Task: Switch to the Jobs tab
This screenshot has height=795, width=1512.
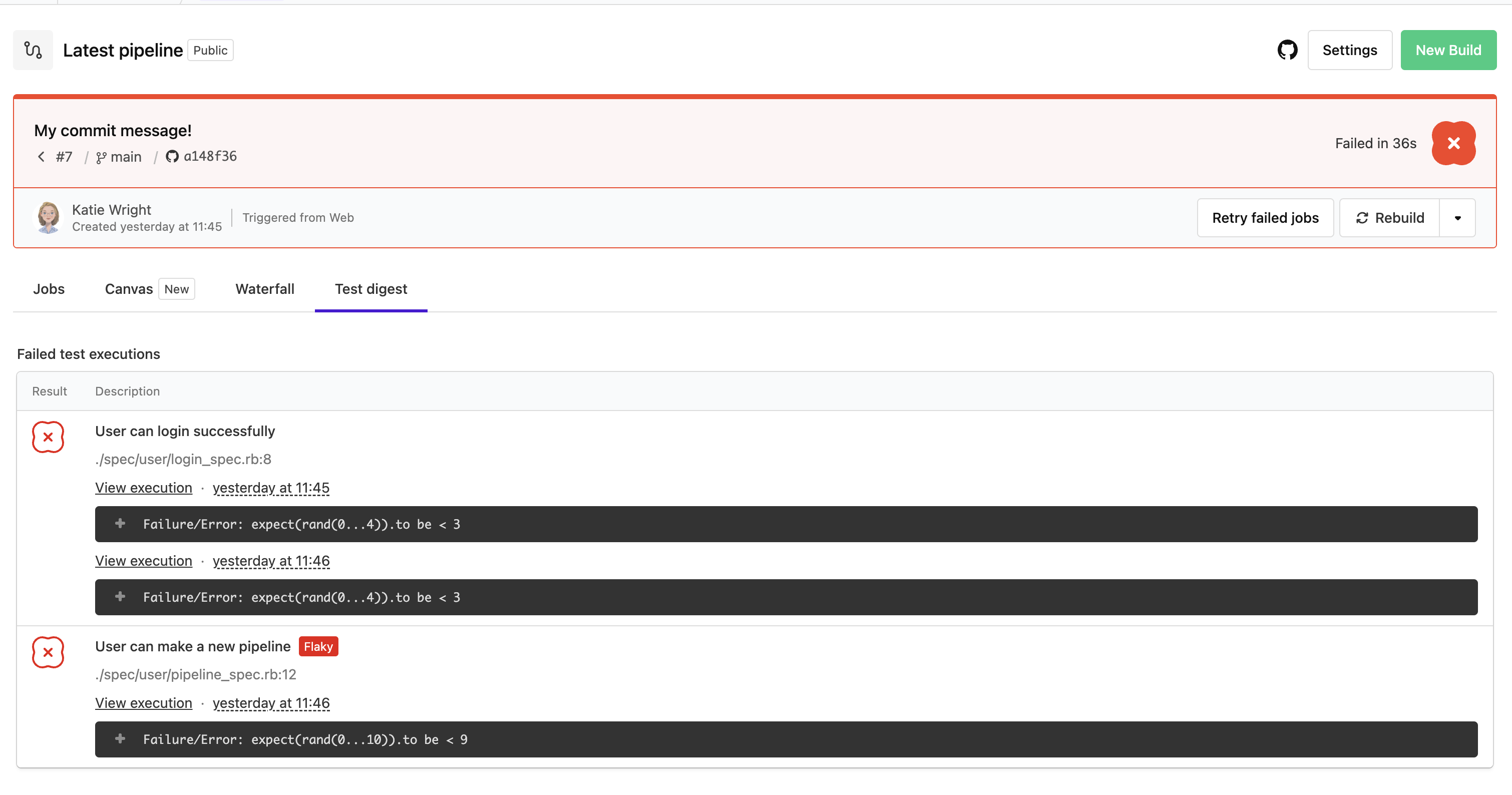Action: point(49,289)
